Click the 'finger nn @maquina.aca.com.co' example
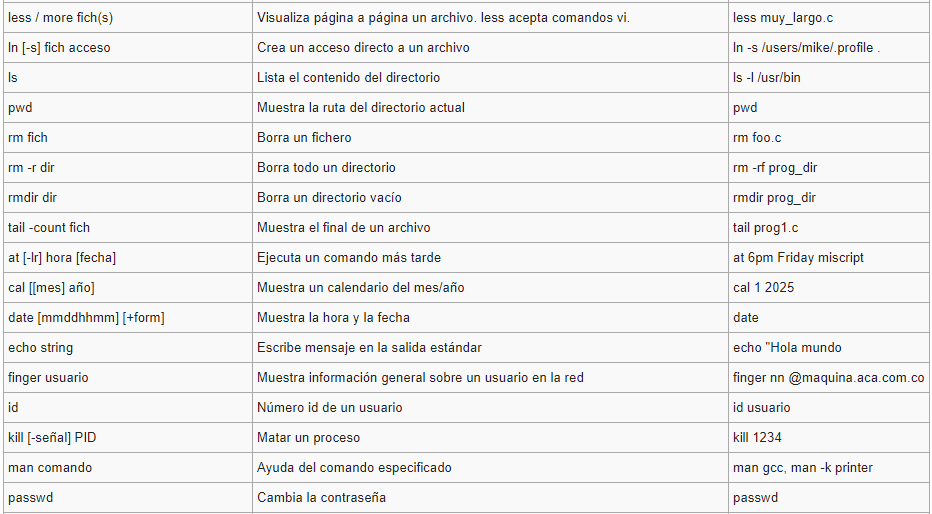The width and height of the screenshot is (932, 514). tap(828, 378)
